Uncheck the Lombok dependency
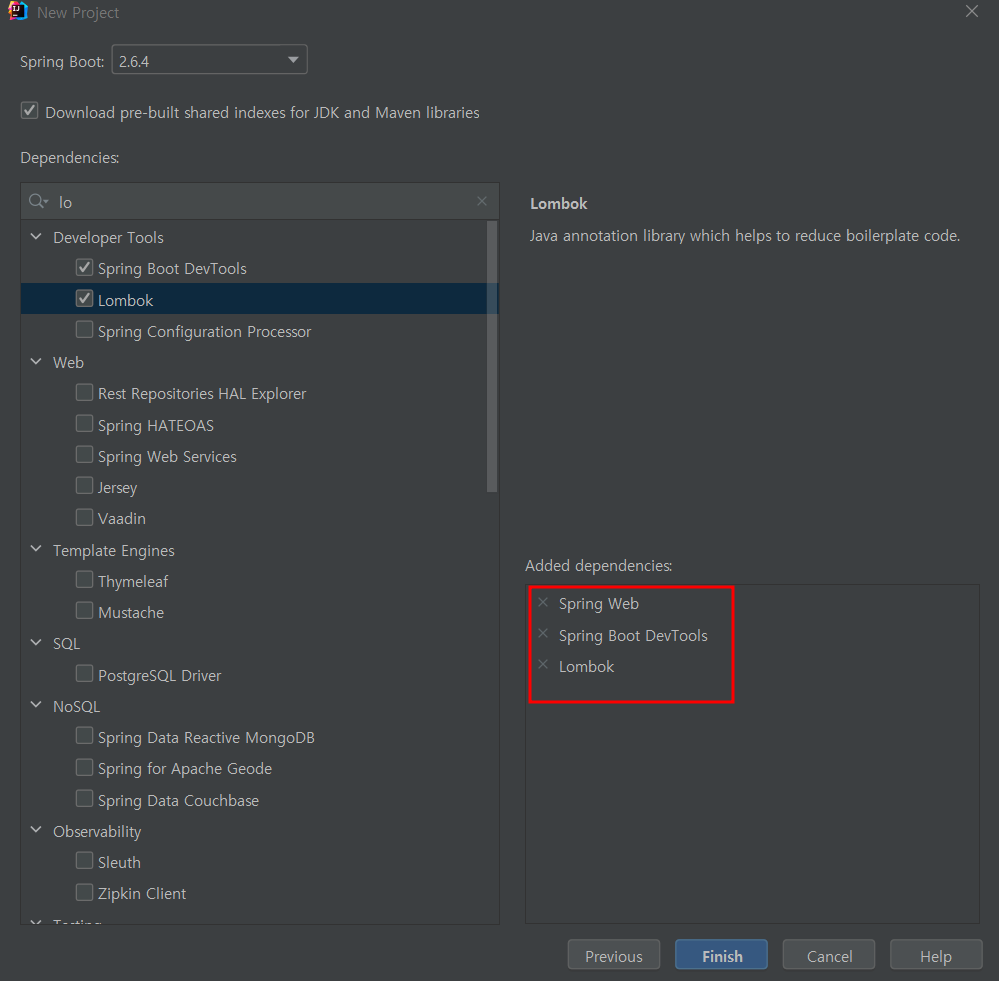Viewport: 999px width, 981px height. 84,298
